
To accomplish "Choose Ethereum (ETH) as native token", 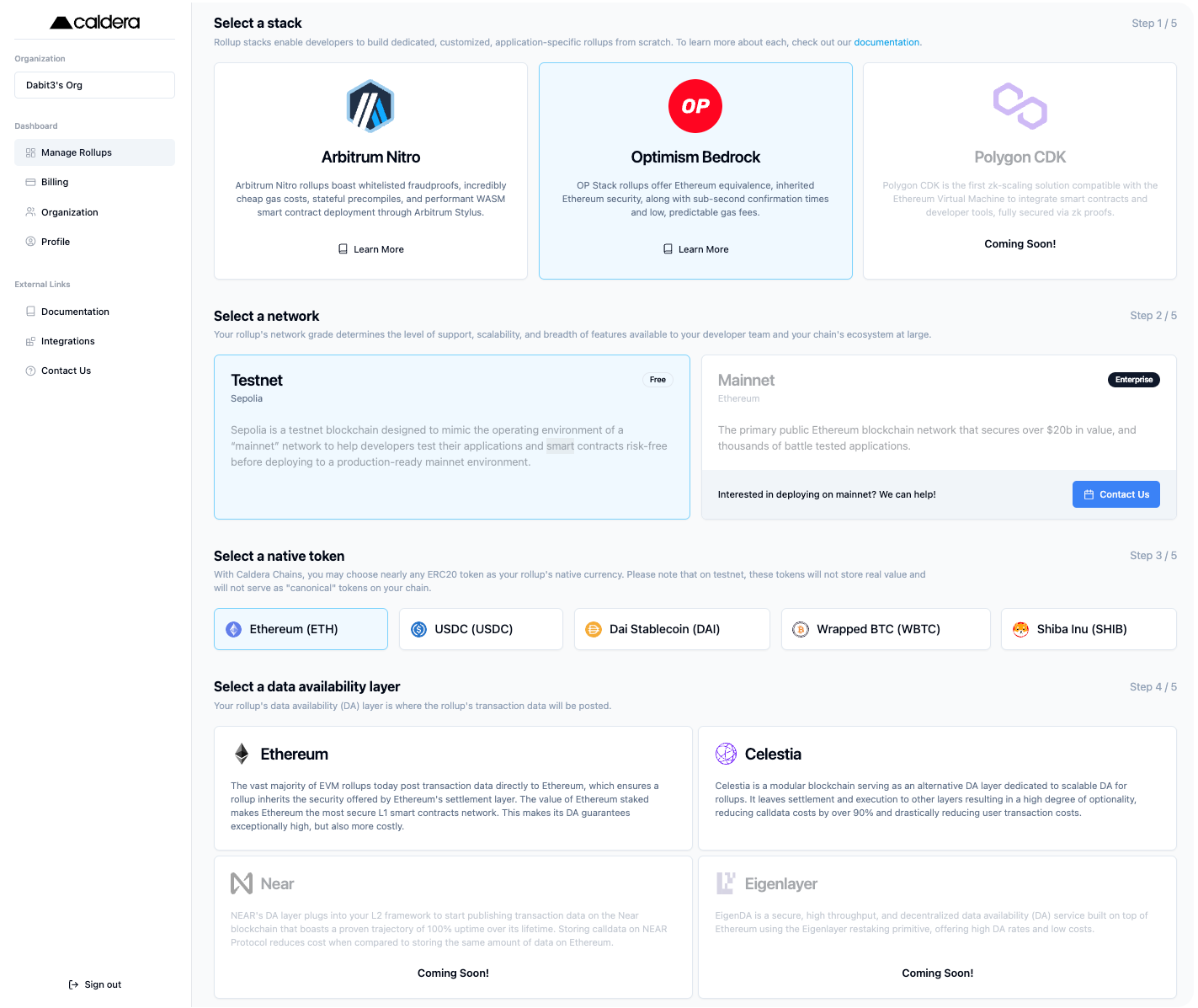I will tap(301, 629).
